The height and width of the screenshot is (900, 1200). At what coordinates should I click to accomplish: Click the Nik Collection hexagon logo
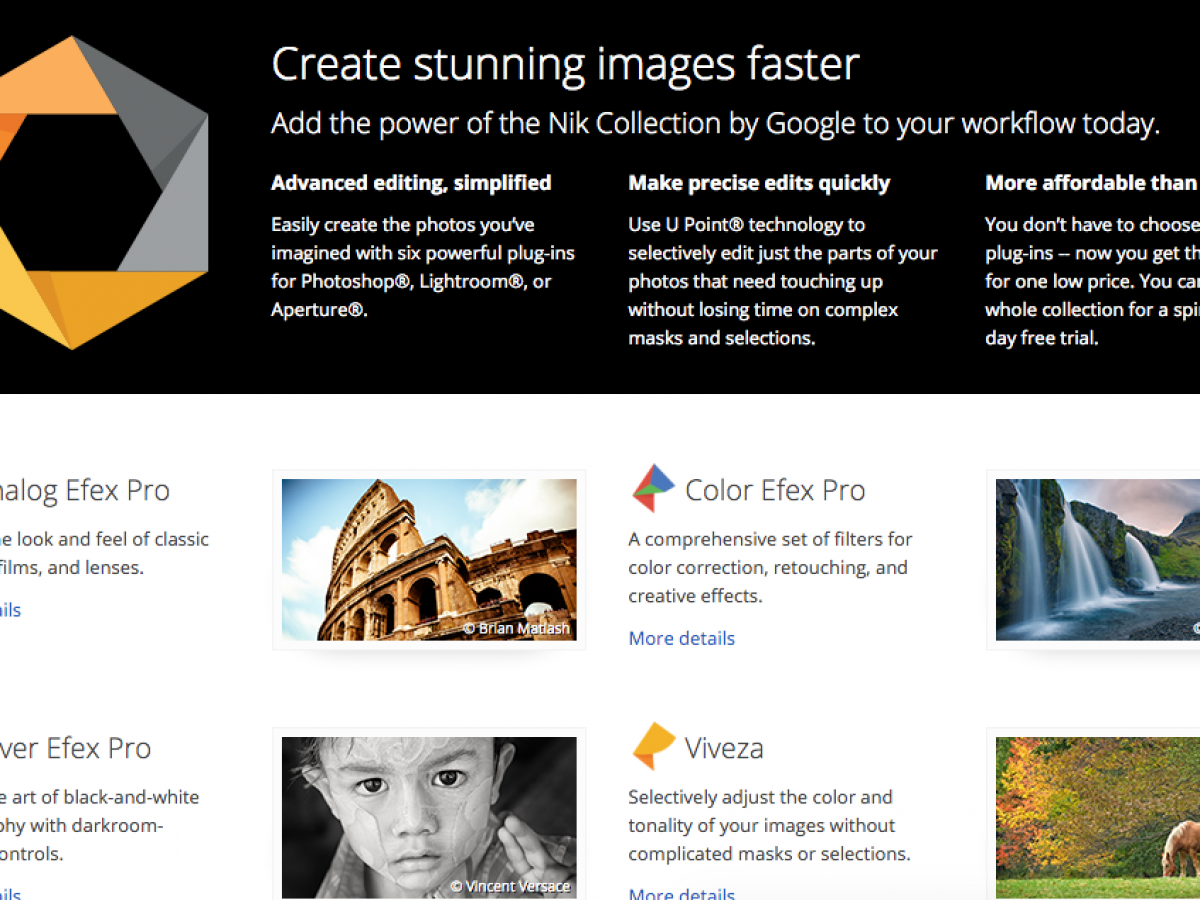point(104,193)
